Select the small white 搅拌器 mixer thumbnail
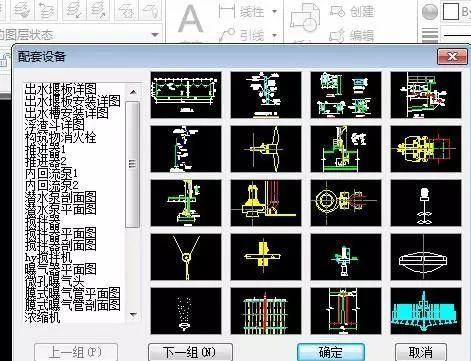This screenshot has height=361, width=471. [x=426, y=203]
